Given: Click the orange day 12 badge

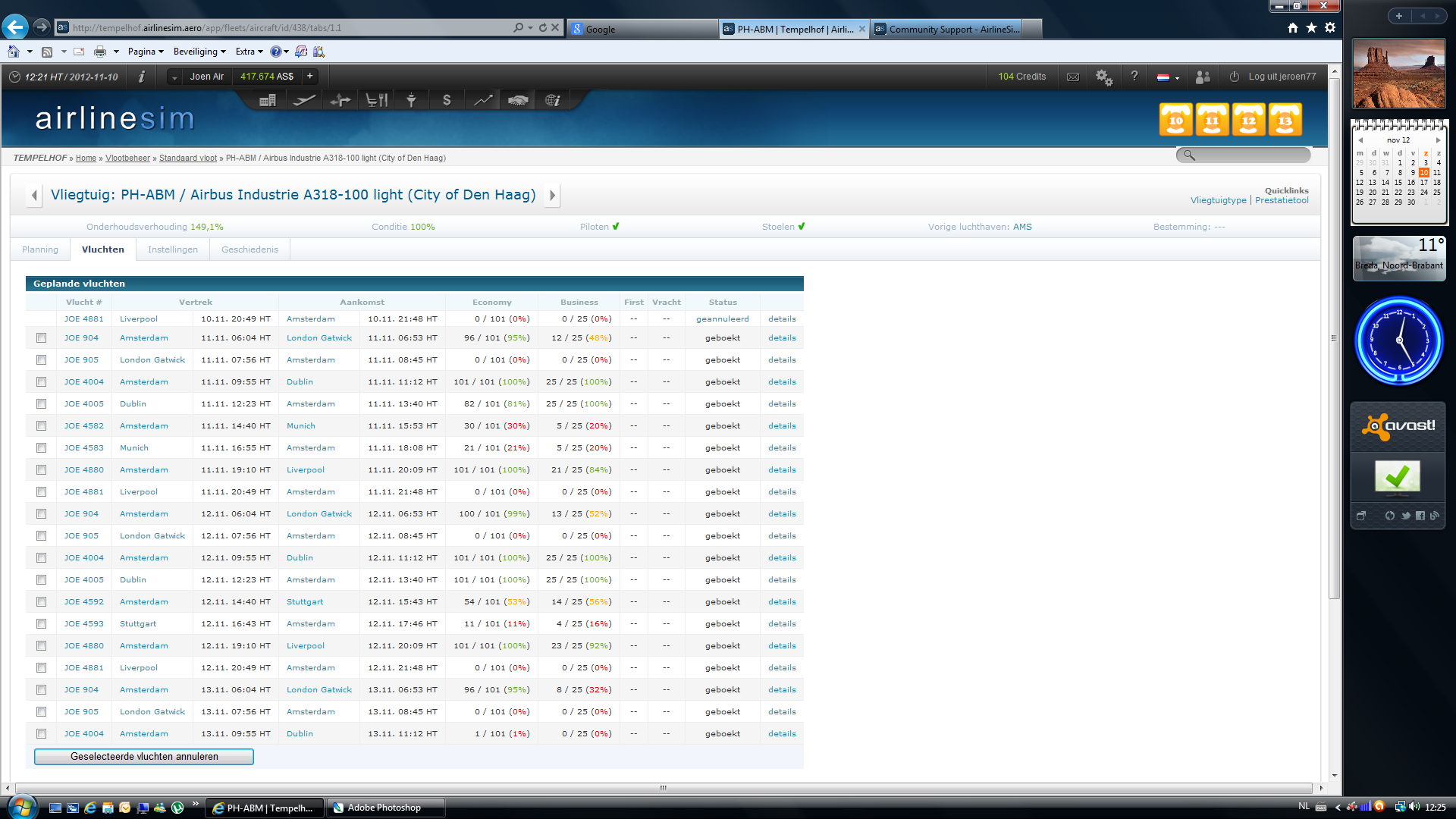Looking at the screenshot, I should click(1249, 120).
